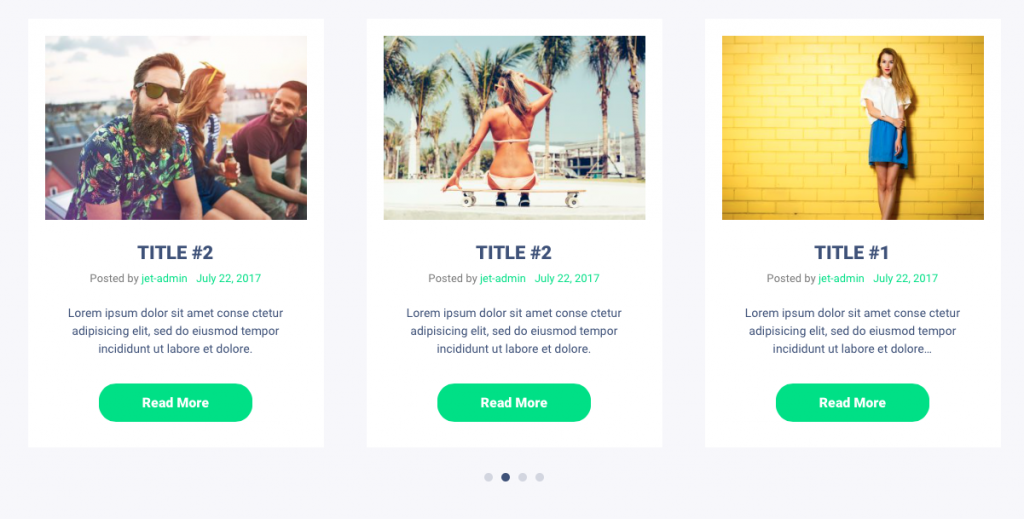The width and height of the screenshot is (1024, 519).
Task: Click July 22, 2017 date on rooftop friends card
Action: (x=229, y=279)
